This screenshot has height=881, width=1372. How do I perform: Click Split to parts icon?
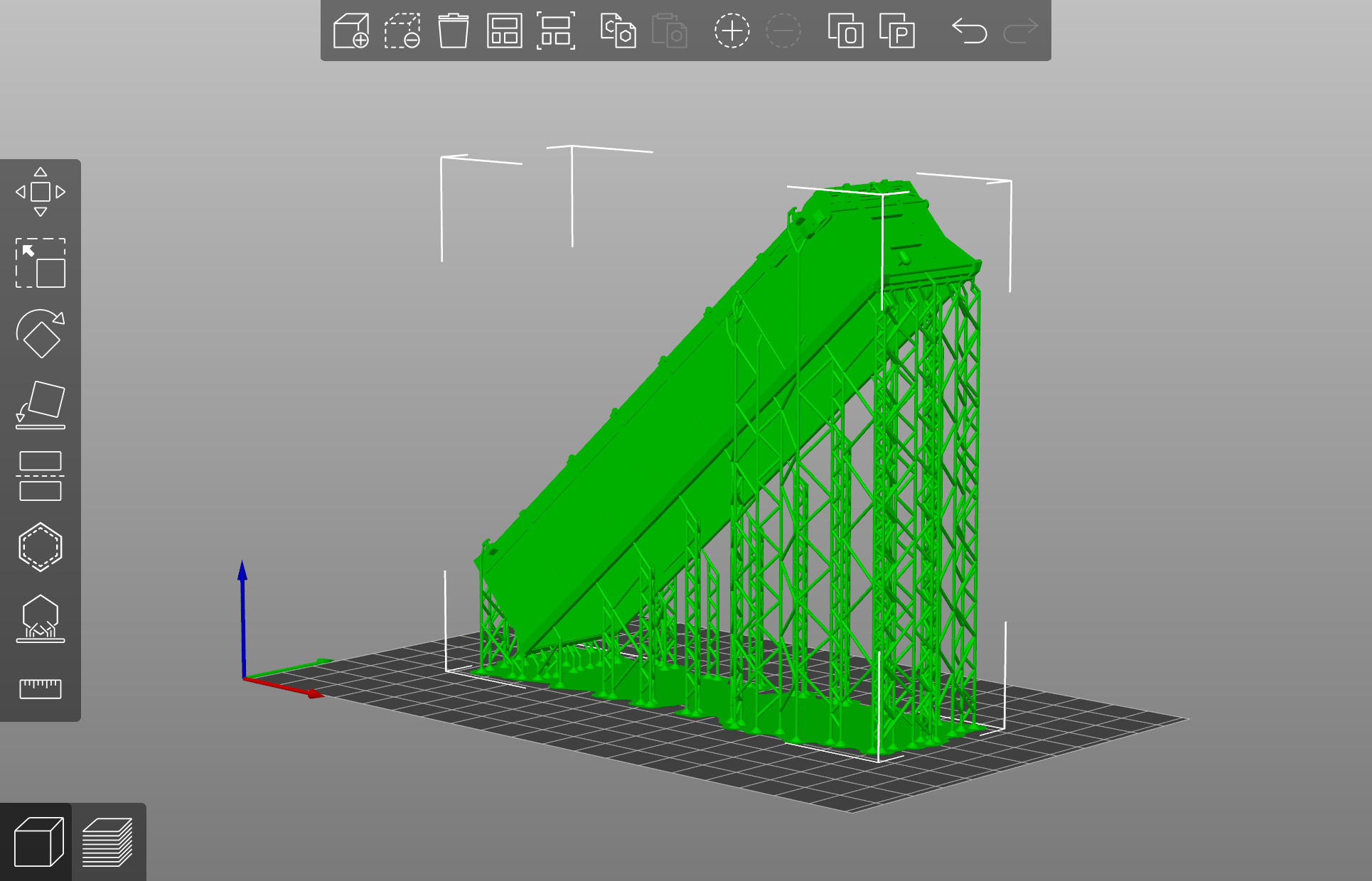(x=897, y=31)
